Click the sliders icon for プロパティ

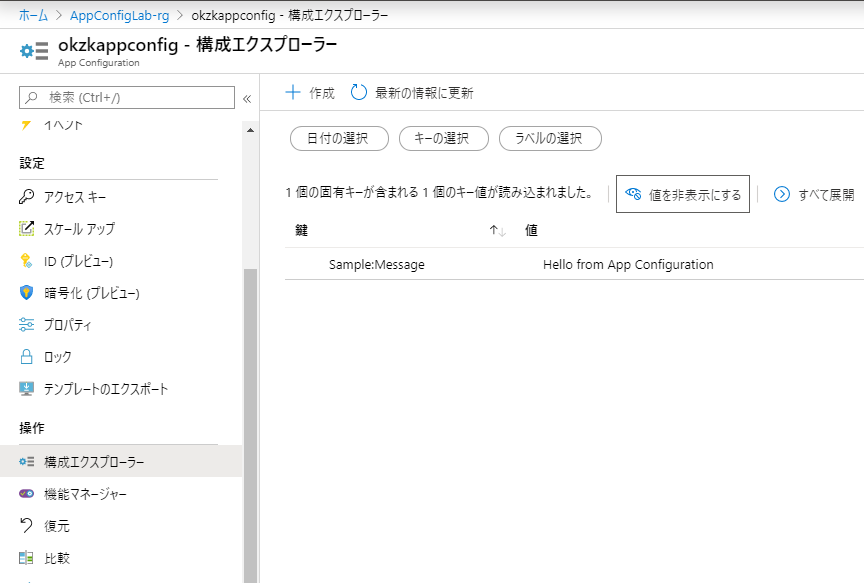point(26,325)
